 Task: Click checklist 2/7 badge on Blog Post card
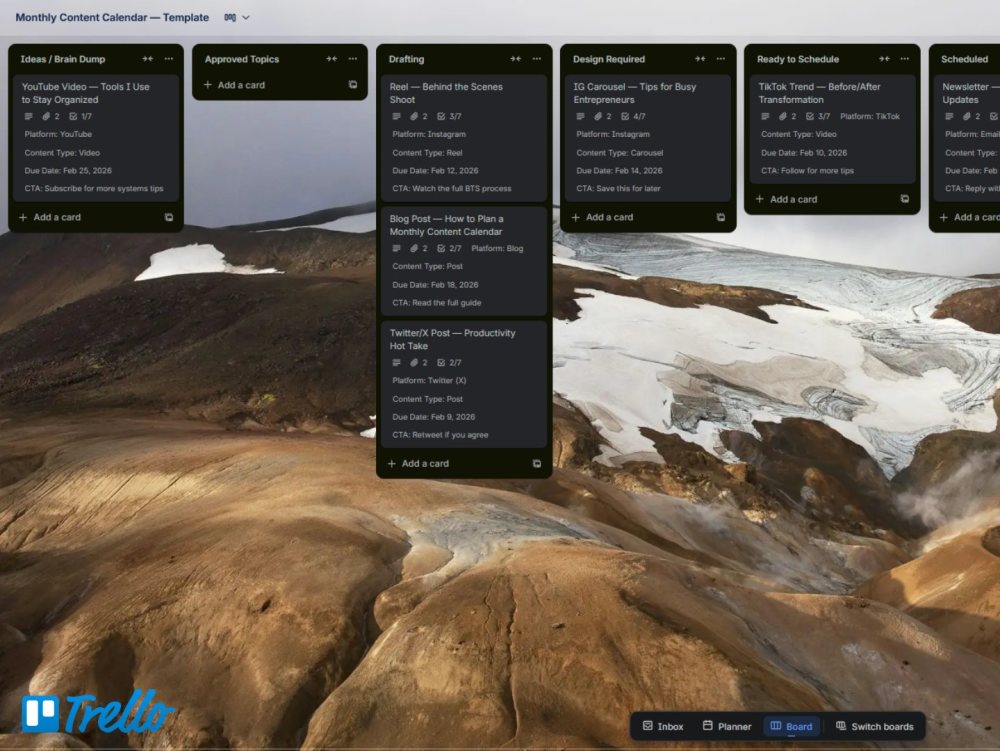(449, 248)
